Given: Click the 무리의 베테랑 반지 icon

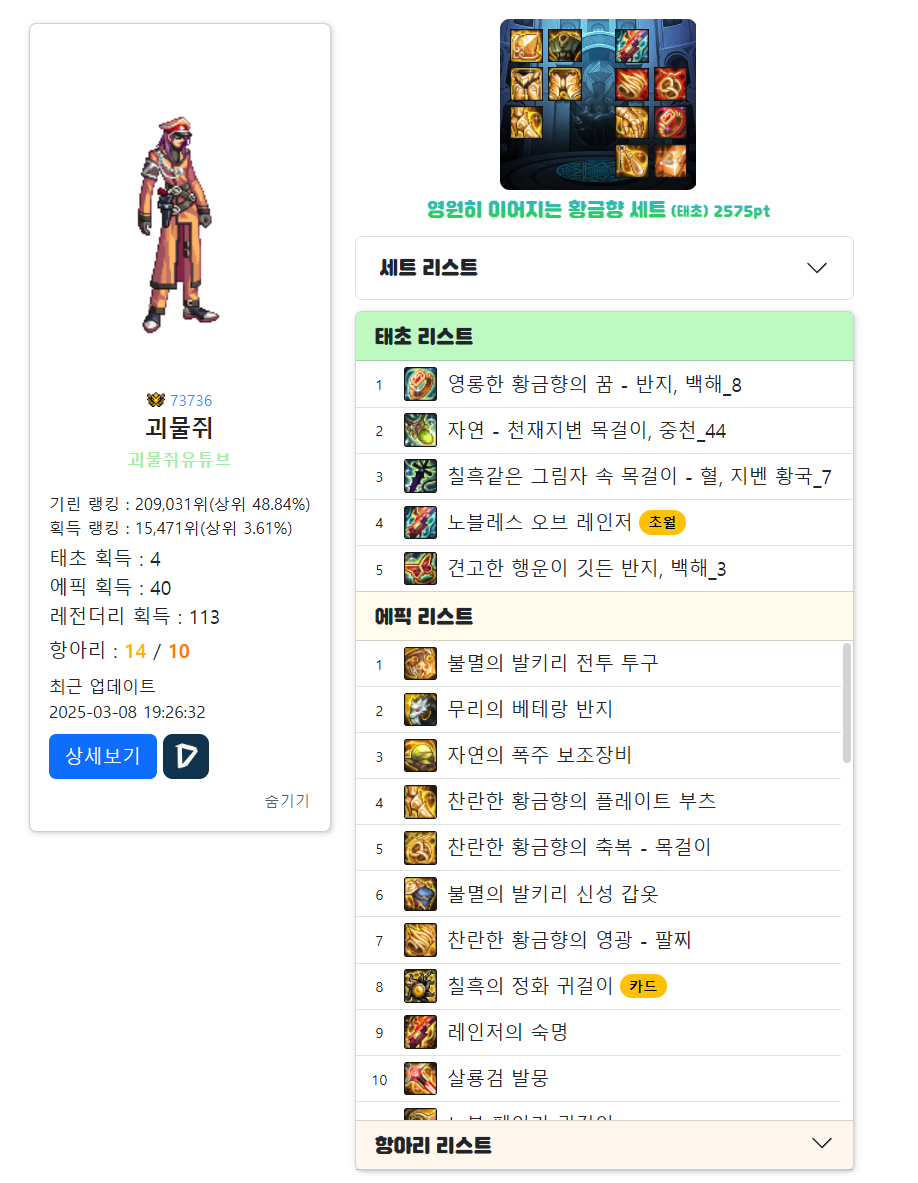Looking at the screenshot, I should point(420,710).
